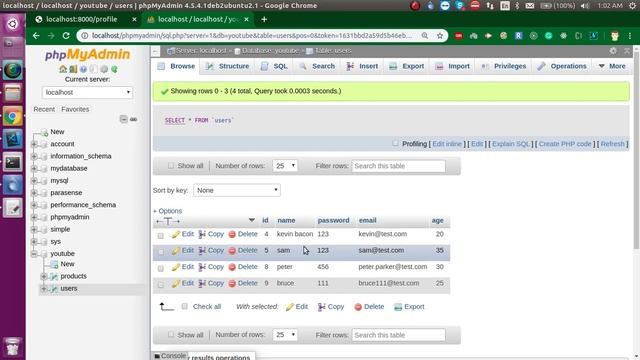
Task: Collapse the youtube database node
Action: pyautogui.click(x=34, y=254)
